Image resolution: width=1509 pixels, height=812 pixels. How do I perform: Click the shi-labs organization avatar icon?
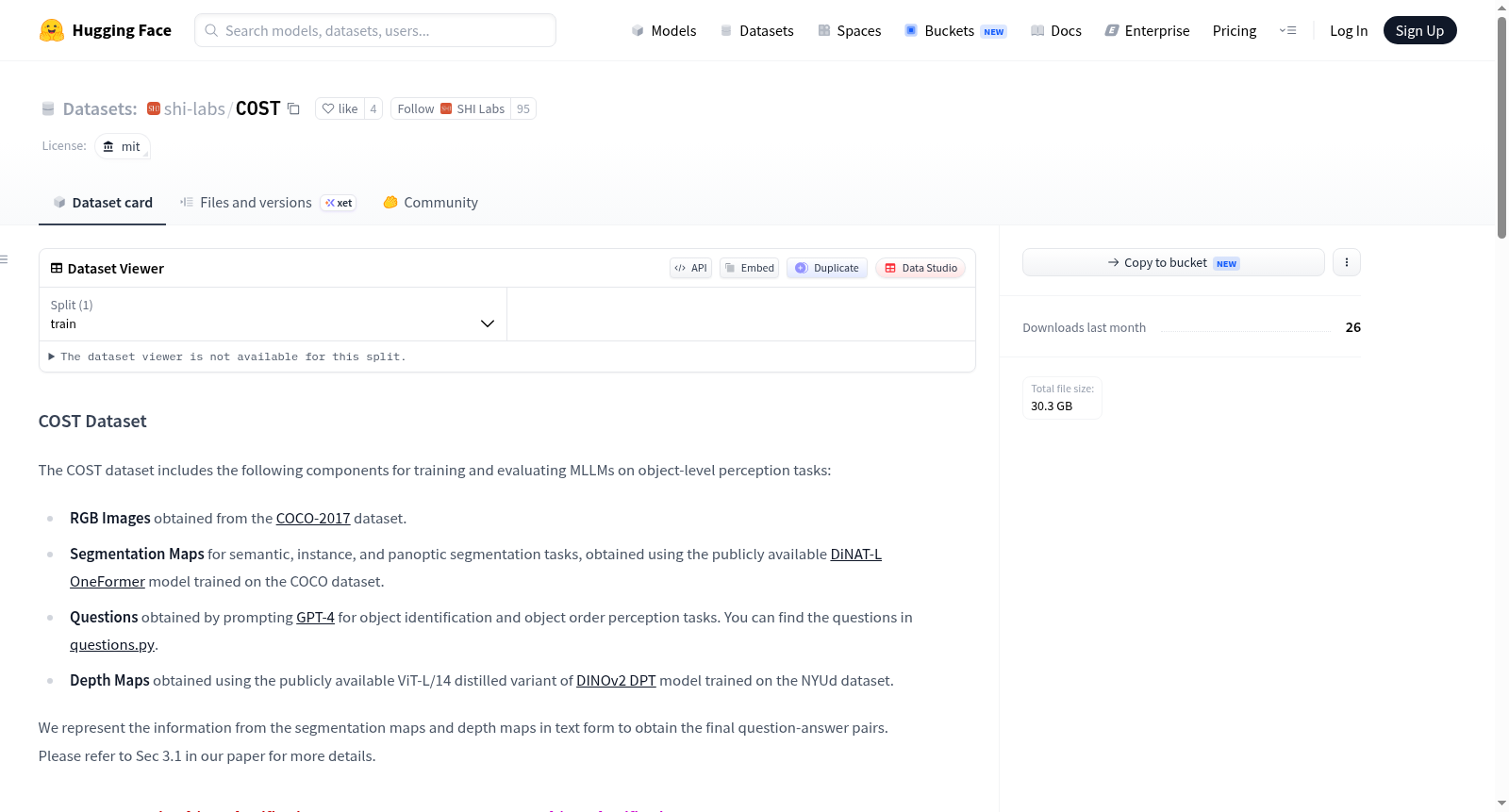click(x=154, y=108)
